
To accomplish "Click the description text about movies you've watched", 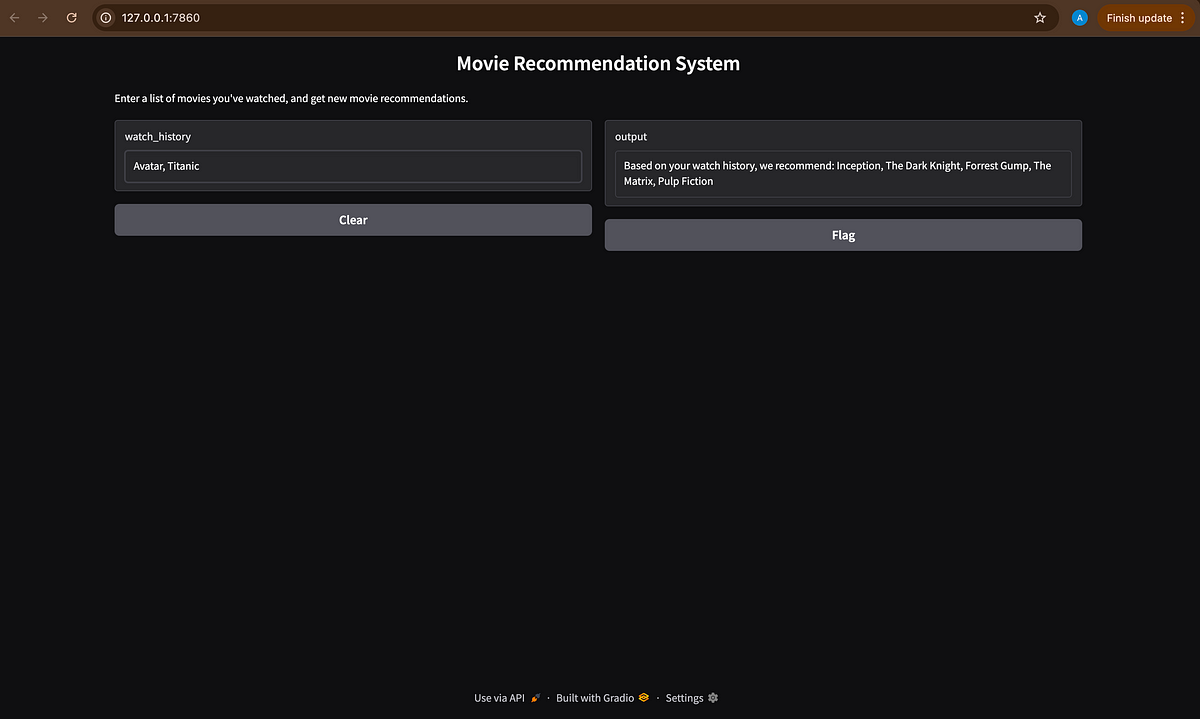I will [x=291, y=99].
